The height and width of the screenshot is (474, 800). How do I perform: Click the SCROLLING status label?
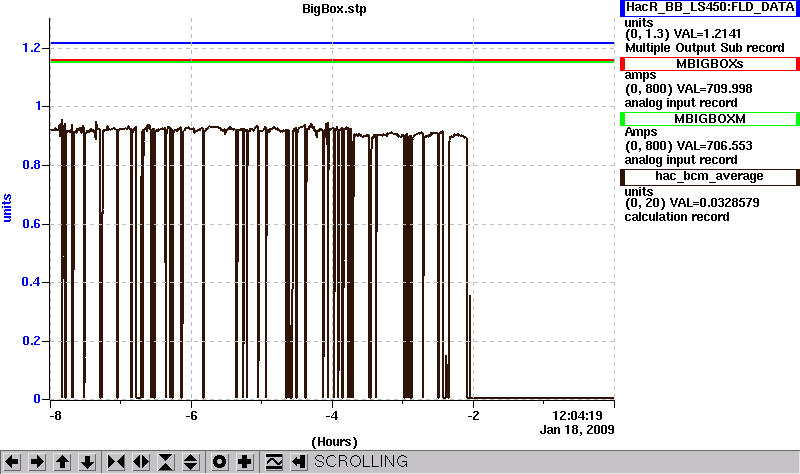pyautogui.click(x=361, y=462)
